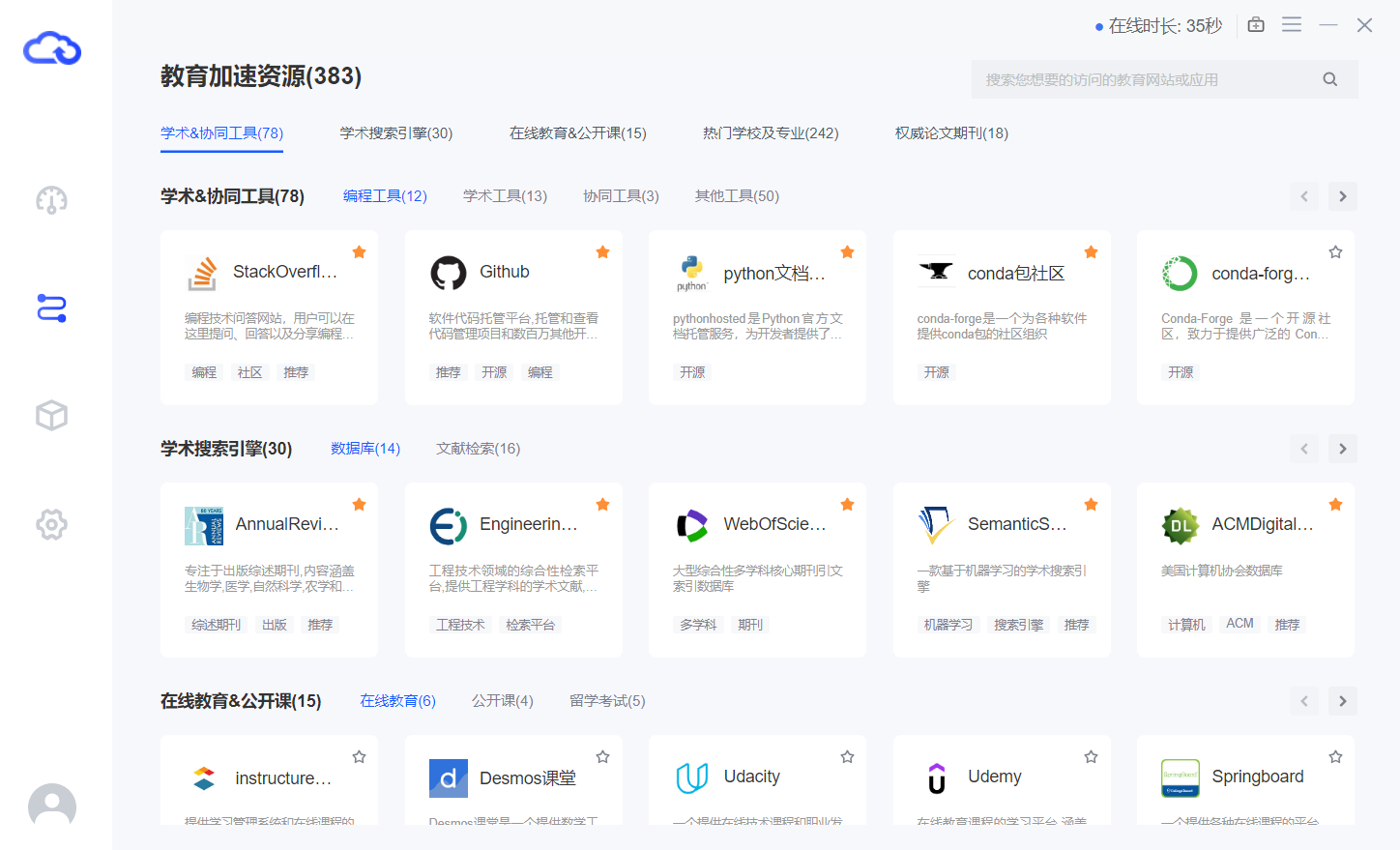Select the 在线教育(6) filter
Image resolution: width=1400 pixels, height=850 pixels.
tap(397, 701)
